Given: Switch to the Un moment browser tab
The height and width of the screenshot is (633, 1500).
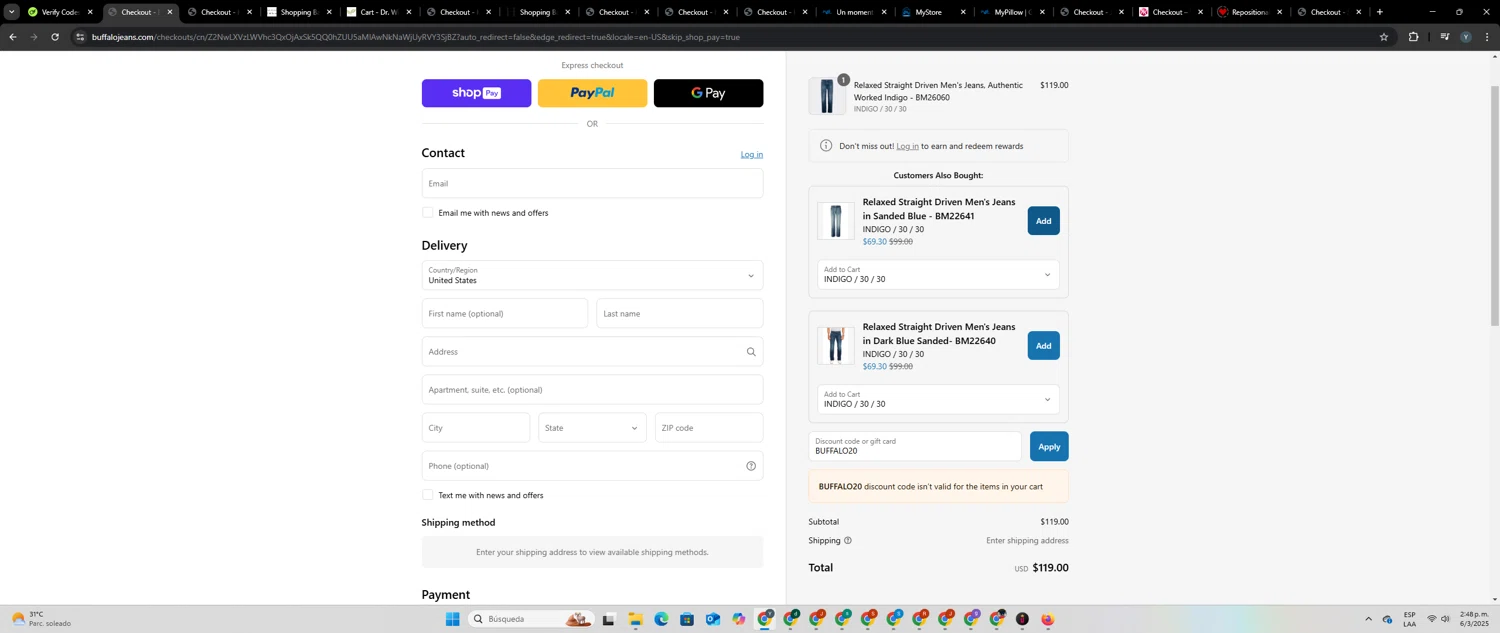Looking at the screenshot, I should [x=854, y=12].
